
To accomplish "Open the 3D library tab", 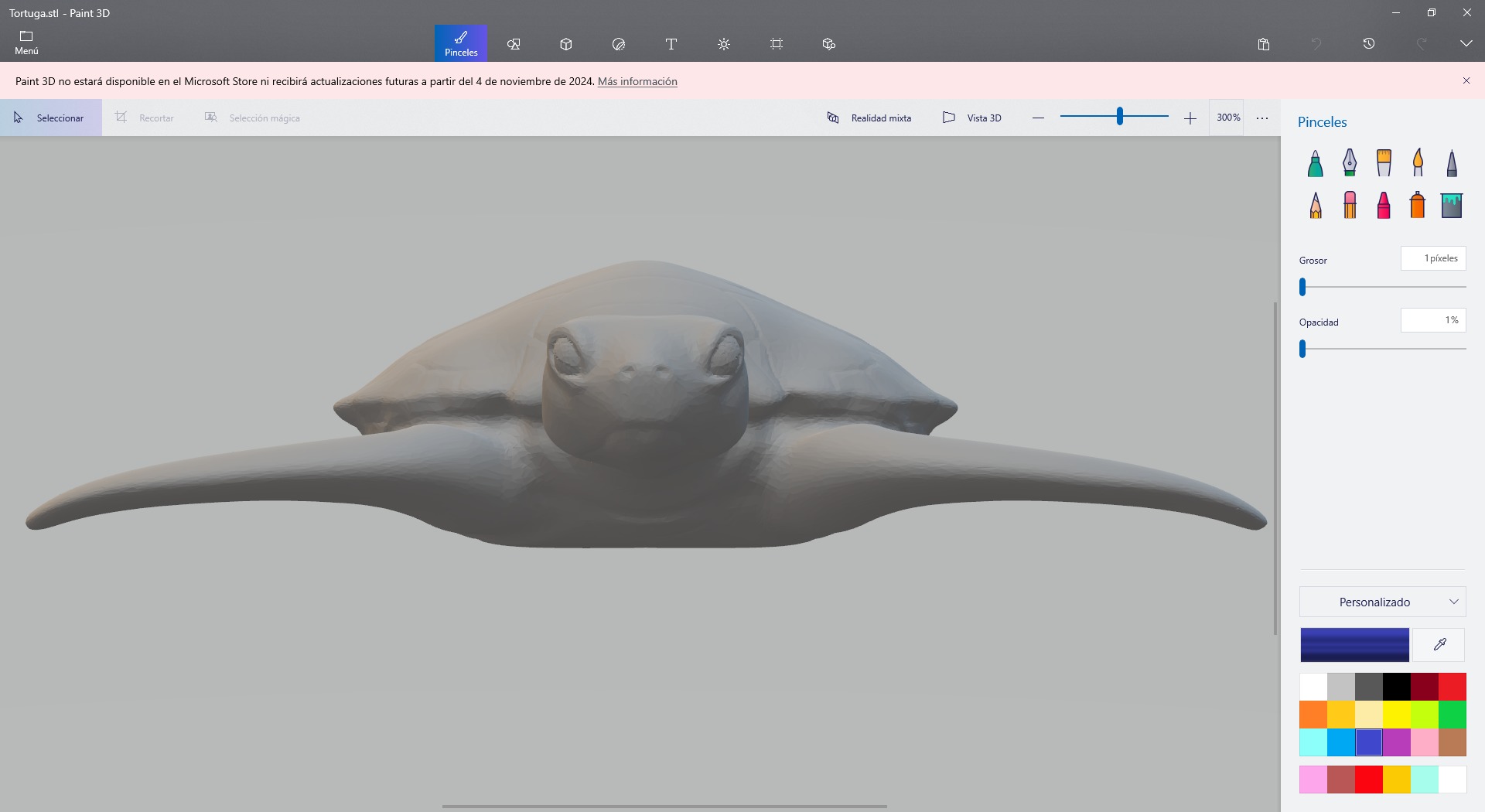I will tap(829, 44).
